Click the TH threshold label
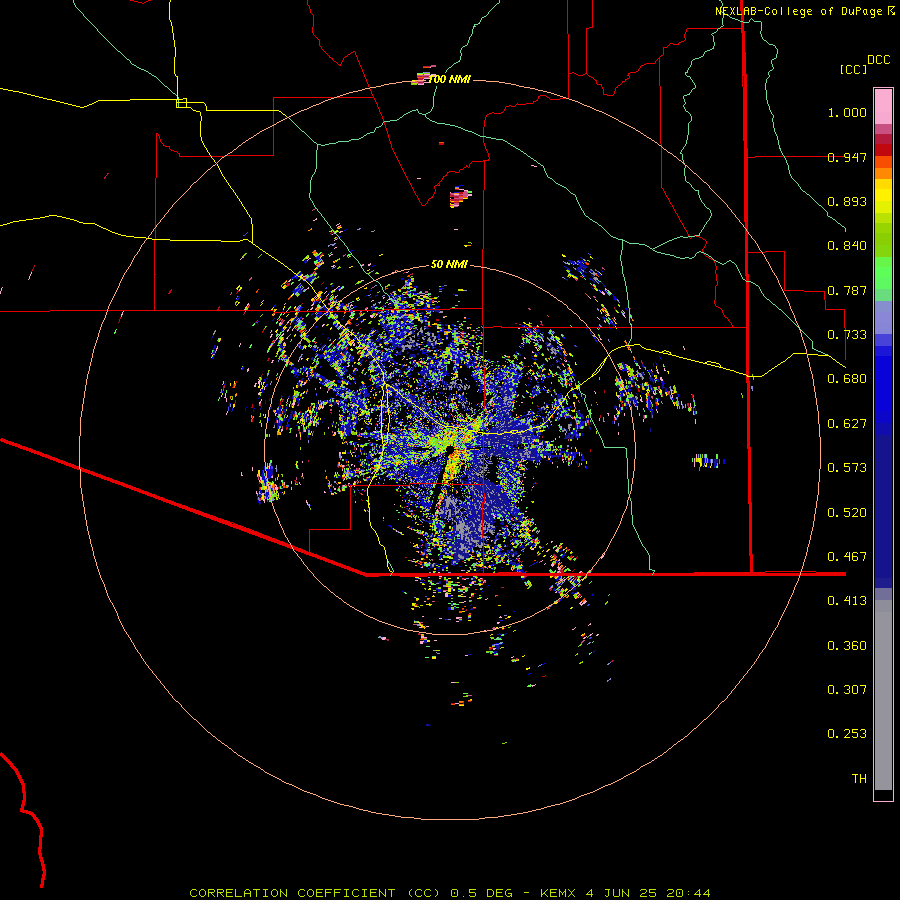Viewport: 900px width, 900px height. tap(859, 779)
